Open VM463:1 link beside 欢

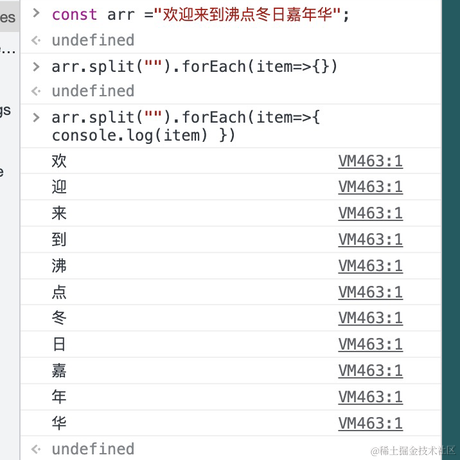[370, 161]
